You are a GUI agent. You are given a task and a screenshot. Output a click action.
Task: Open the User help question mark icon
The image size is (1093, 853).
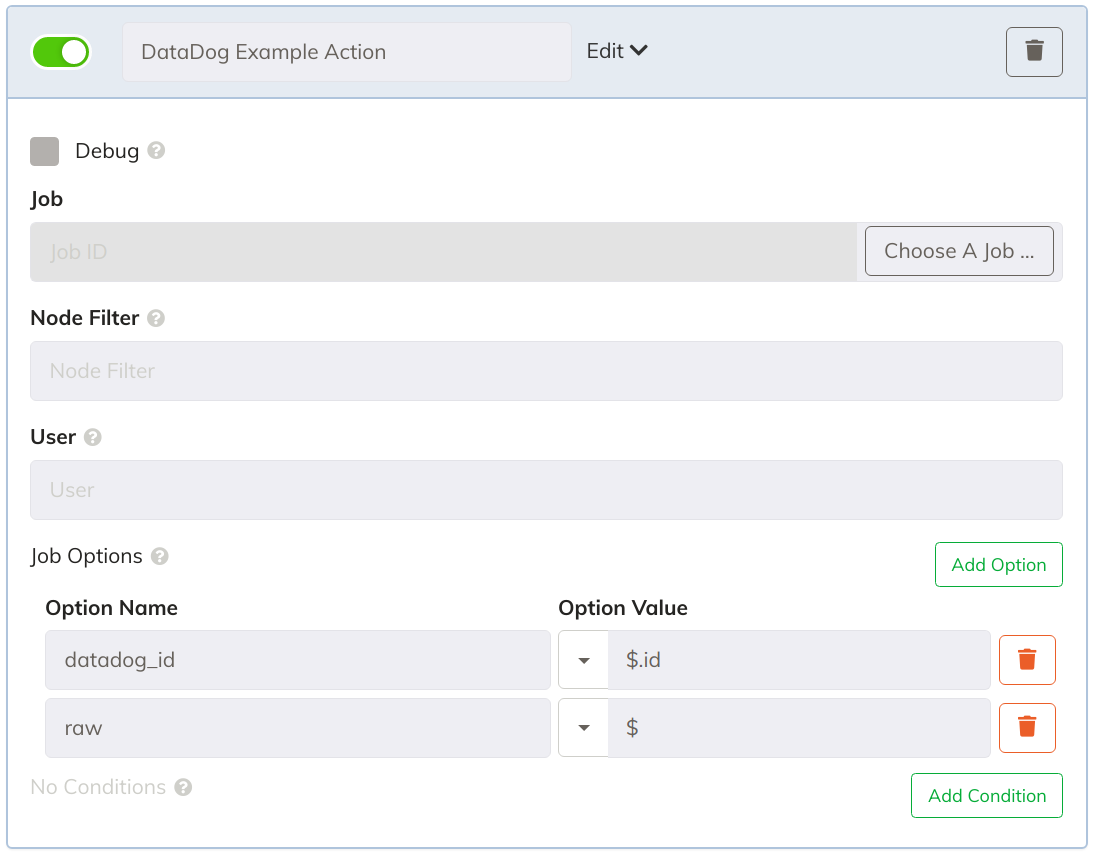tap(93, 437)
